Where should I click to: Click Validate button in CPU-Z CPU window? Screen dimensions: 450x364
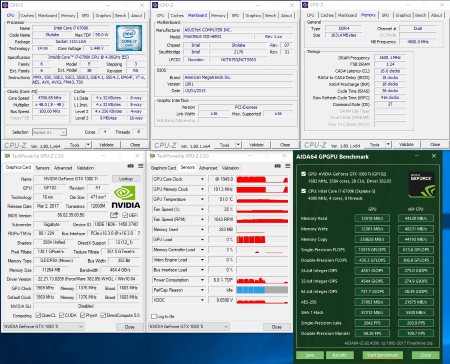(x=106, y=145)
